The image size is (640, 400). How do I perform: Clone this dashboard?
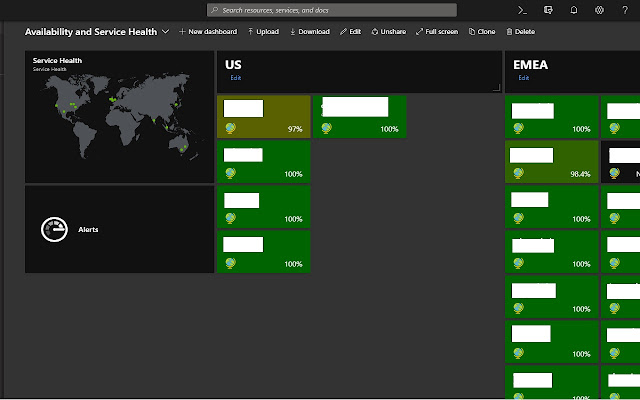coord(482,32)
